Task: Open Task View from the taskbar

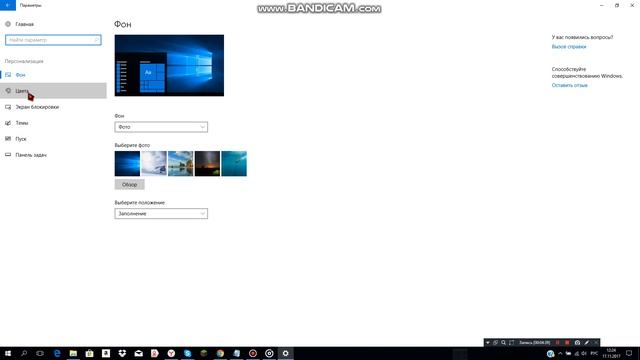Action: [40, 353]
